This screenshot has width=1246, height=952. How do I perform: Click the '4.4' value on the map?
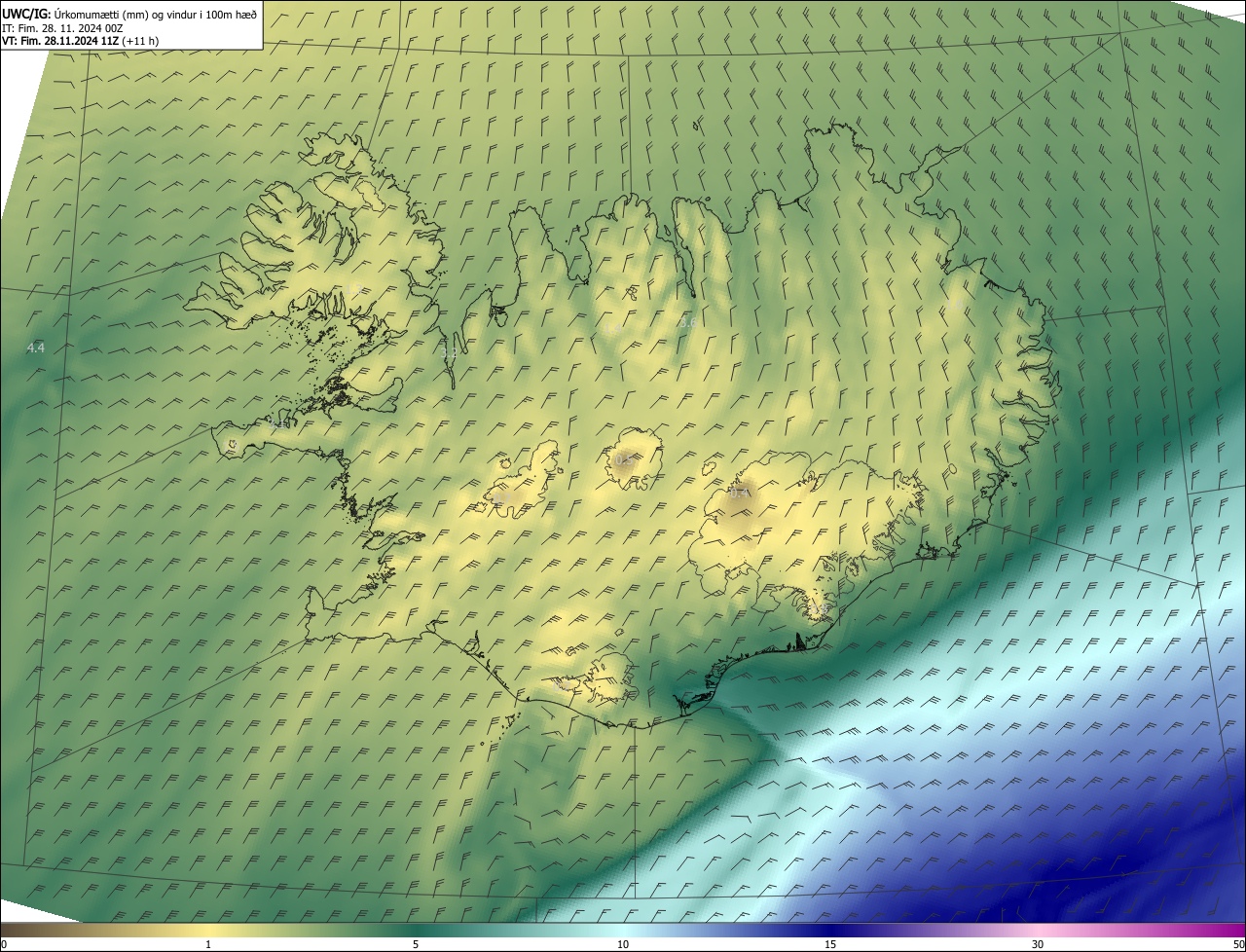coord(36,348)
